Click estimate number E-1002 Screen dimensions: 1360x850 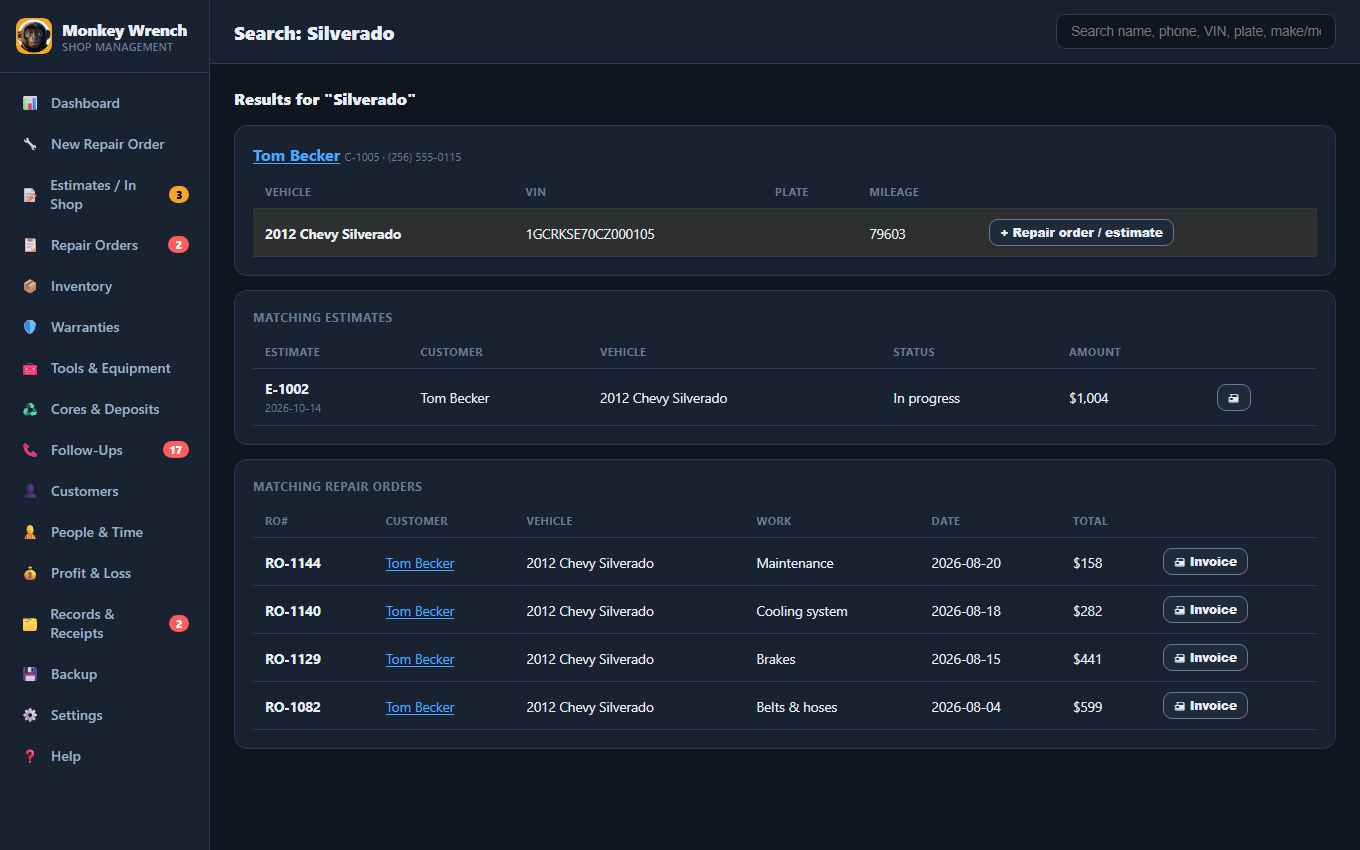point(287,389)
